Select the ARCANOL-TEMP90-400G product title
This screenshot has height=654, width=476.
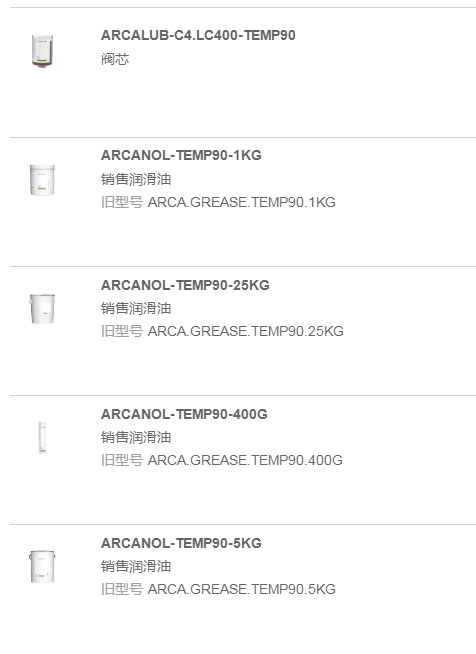[x=184, y=414]
